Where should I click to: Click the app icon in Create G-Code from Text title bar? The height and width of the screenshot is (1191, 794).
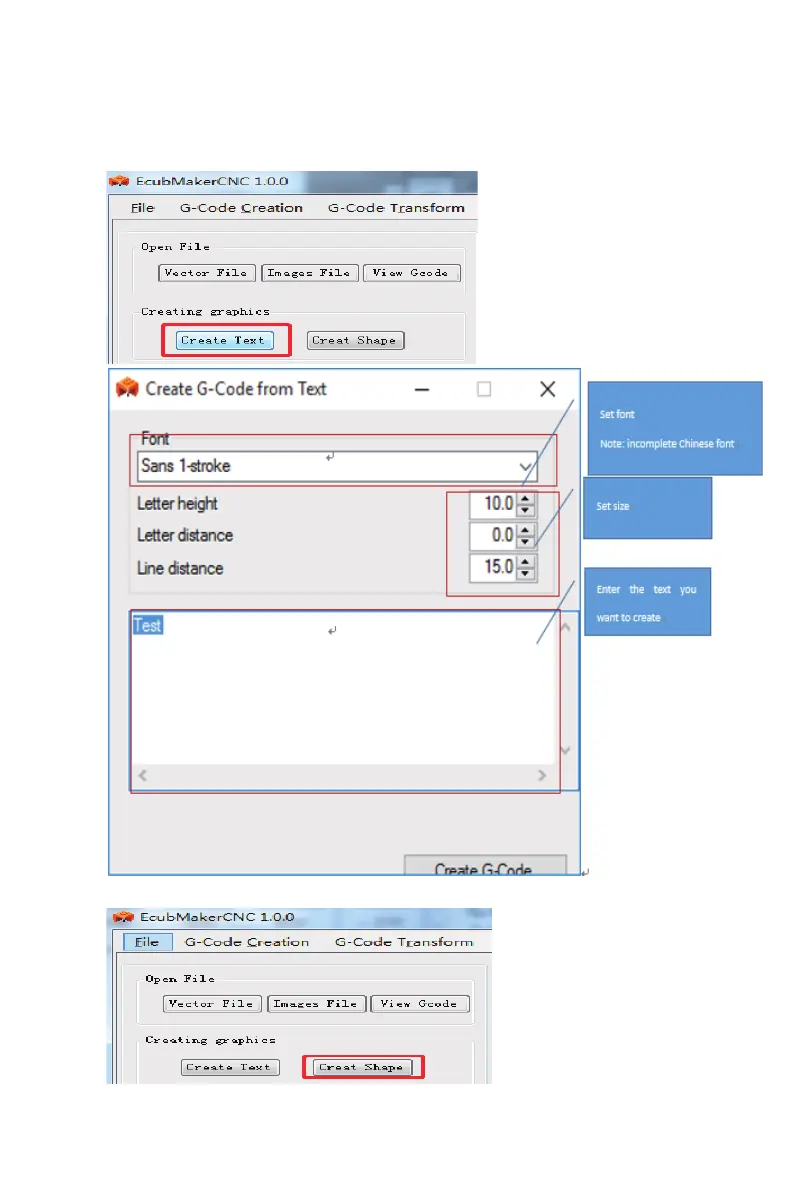pos(127,388)
